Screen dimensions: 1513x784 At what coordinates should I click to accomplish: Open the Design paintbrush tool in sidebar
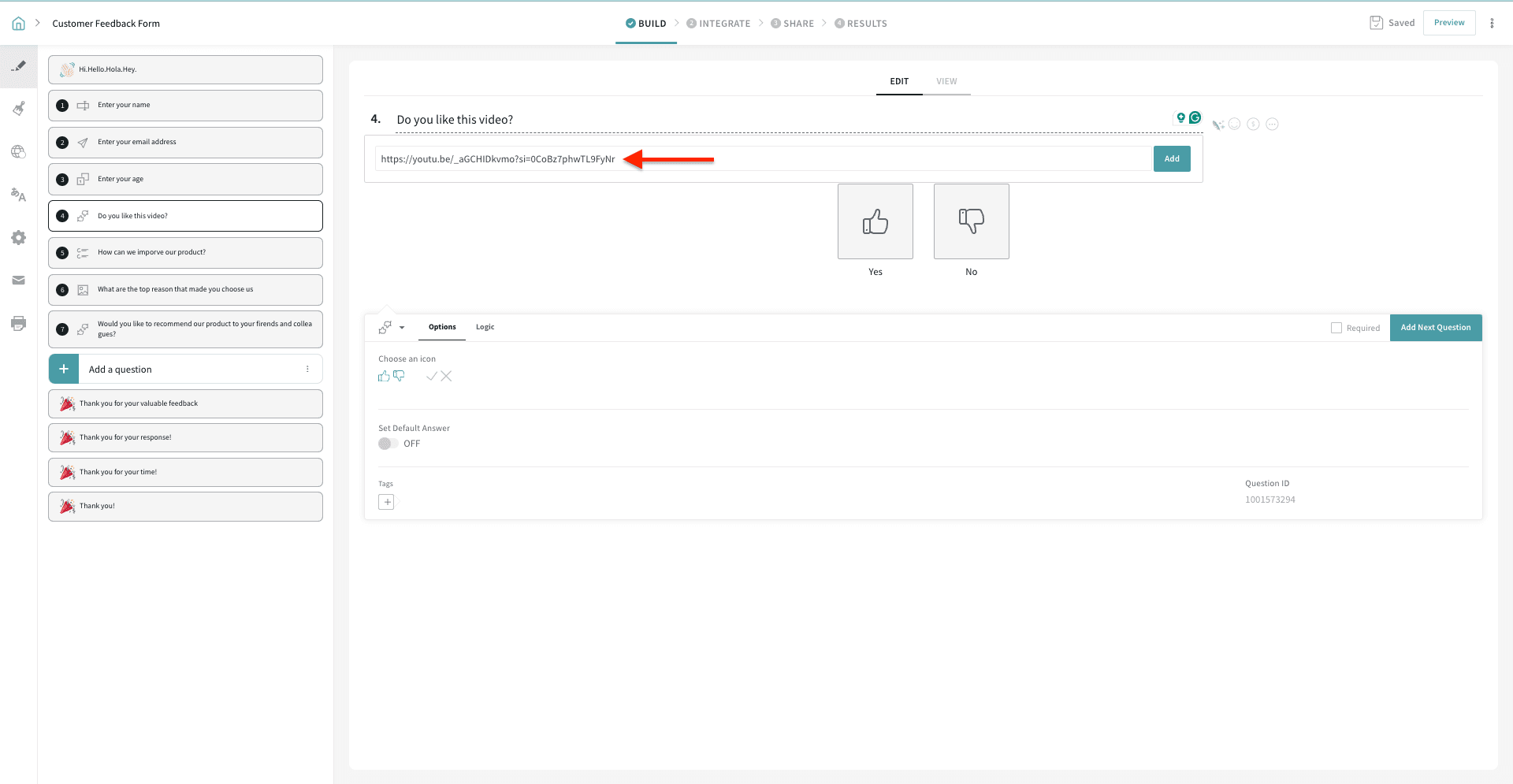(x=19, y=108)
